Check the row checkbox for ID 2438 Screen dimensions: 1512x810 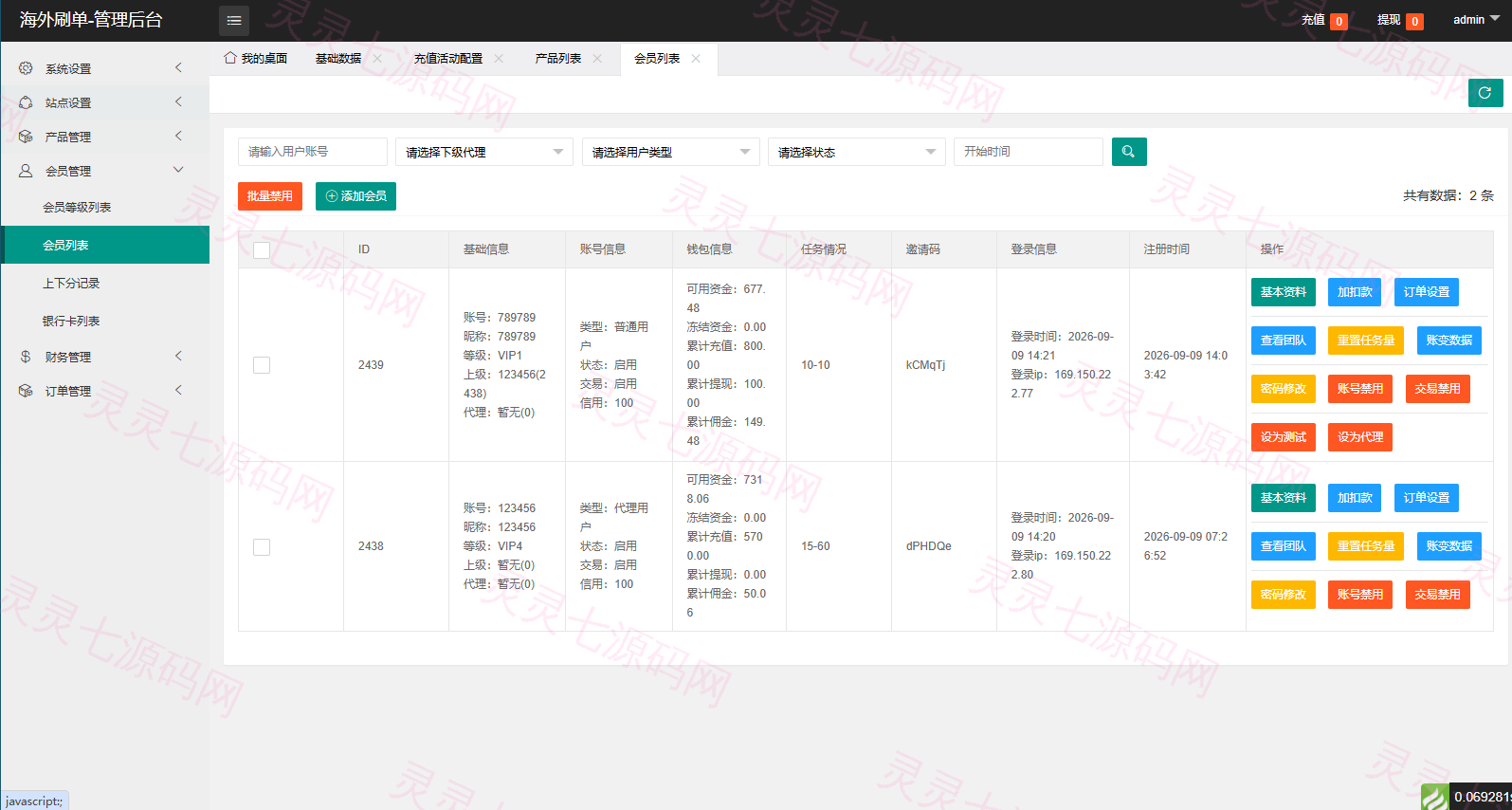click(262, 546)
